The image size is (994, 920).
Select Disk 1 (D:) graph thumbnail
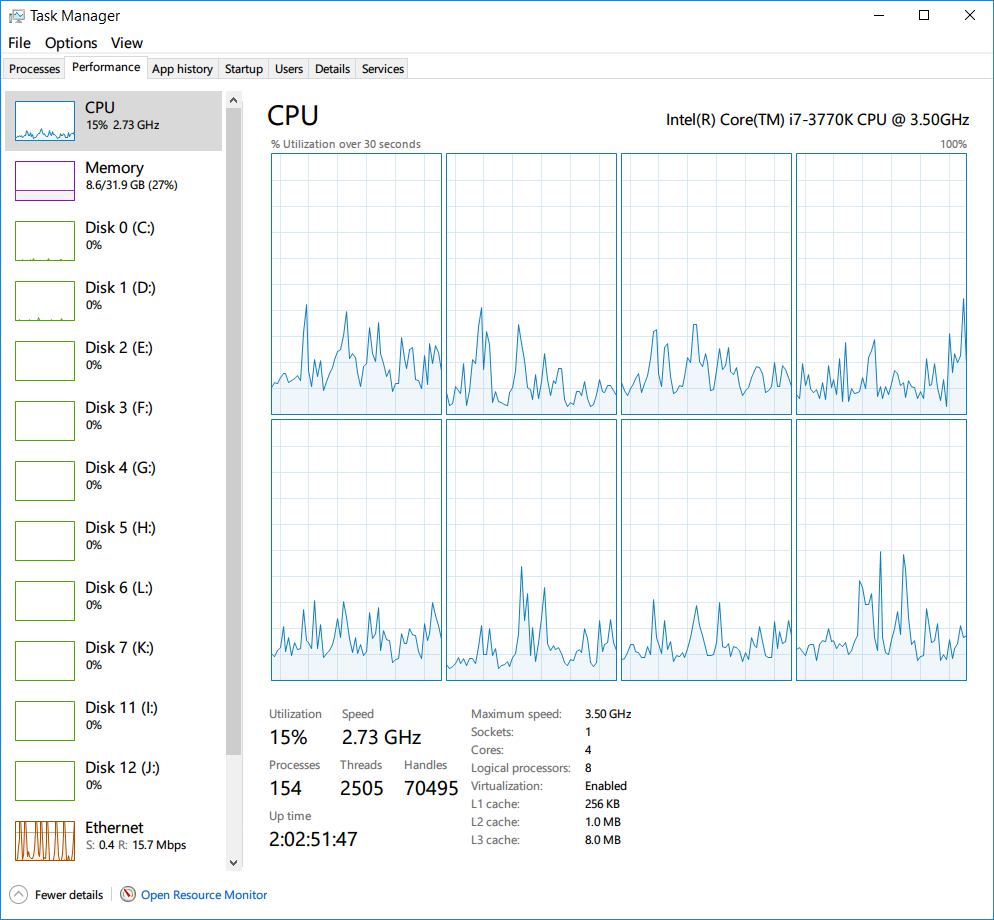pyautogui.click(x=45, y=301)
